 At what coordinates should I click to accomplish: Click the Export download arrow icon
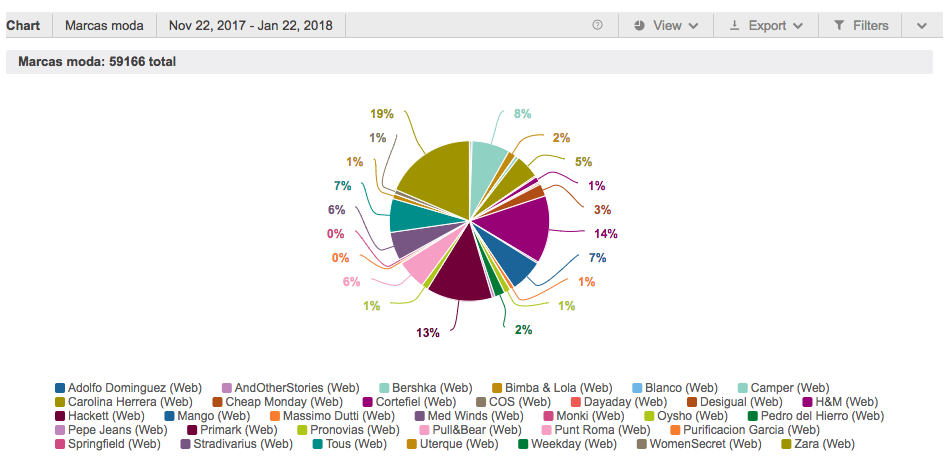735,25
